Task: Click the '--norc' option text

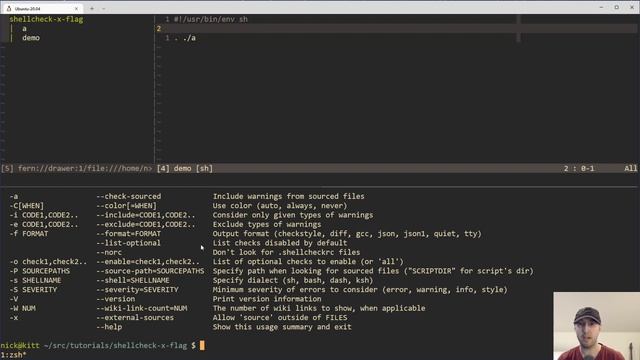Action: coord(109,252)
